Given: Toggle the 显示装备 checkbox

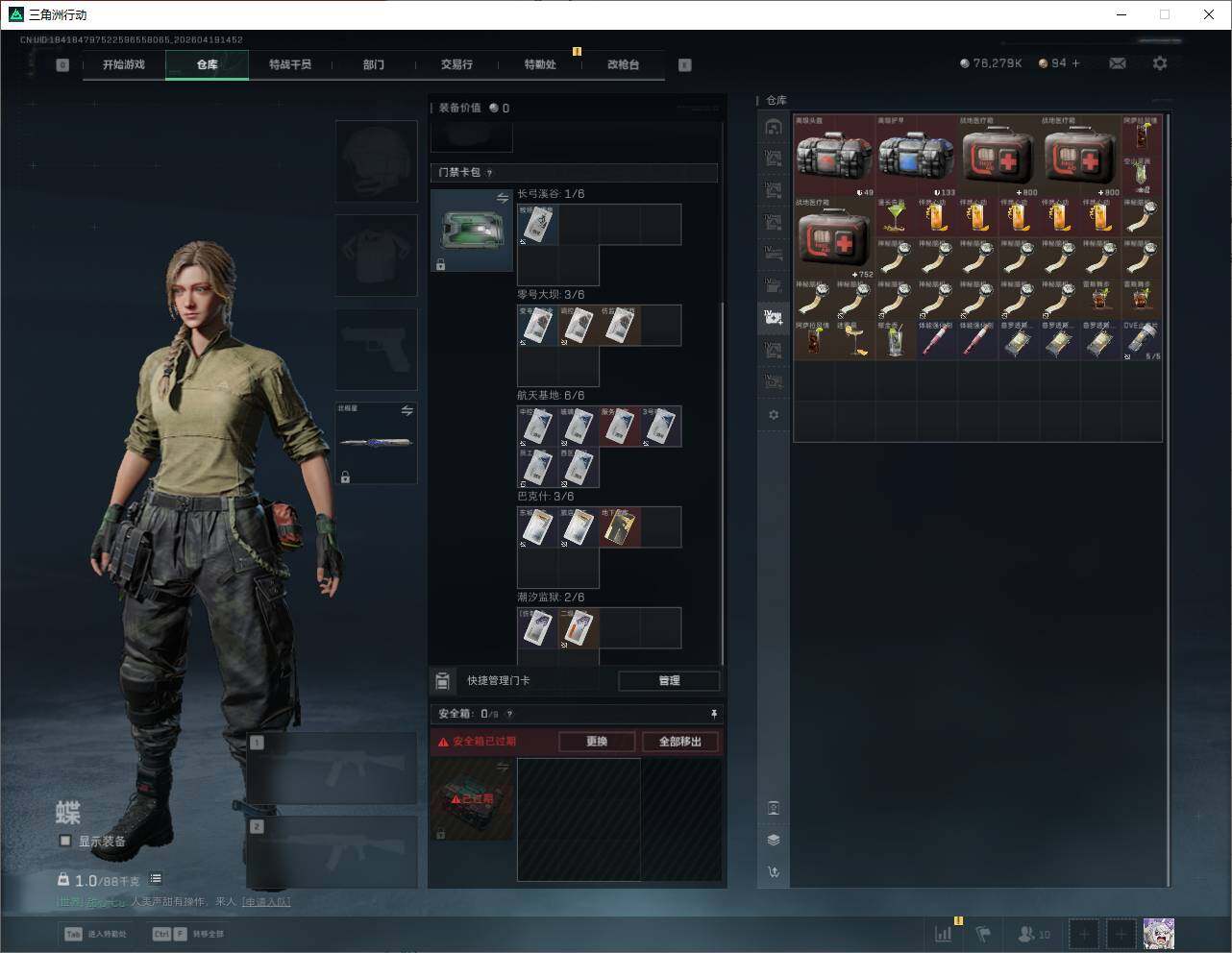Looking at the screenshot, I should [65, 841].
